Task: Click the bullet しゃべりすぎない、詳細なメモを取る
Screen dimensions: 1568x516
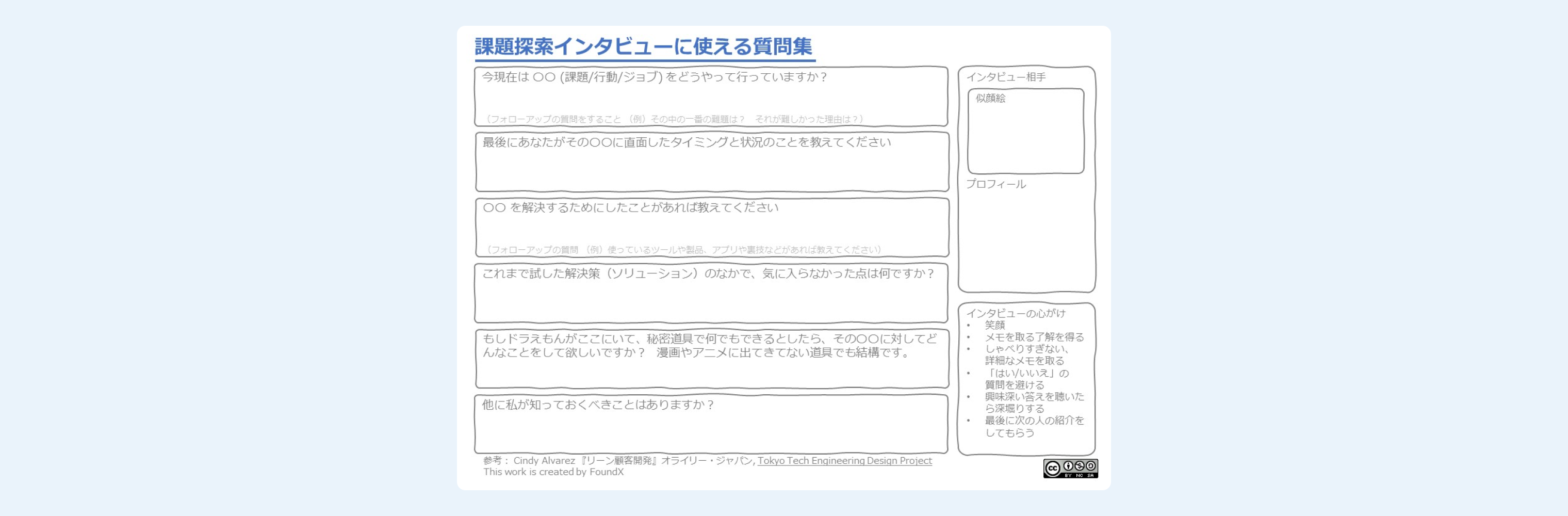Action: pos(1027,354)
